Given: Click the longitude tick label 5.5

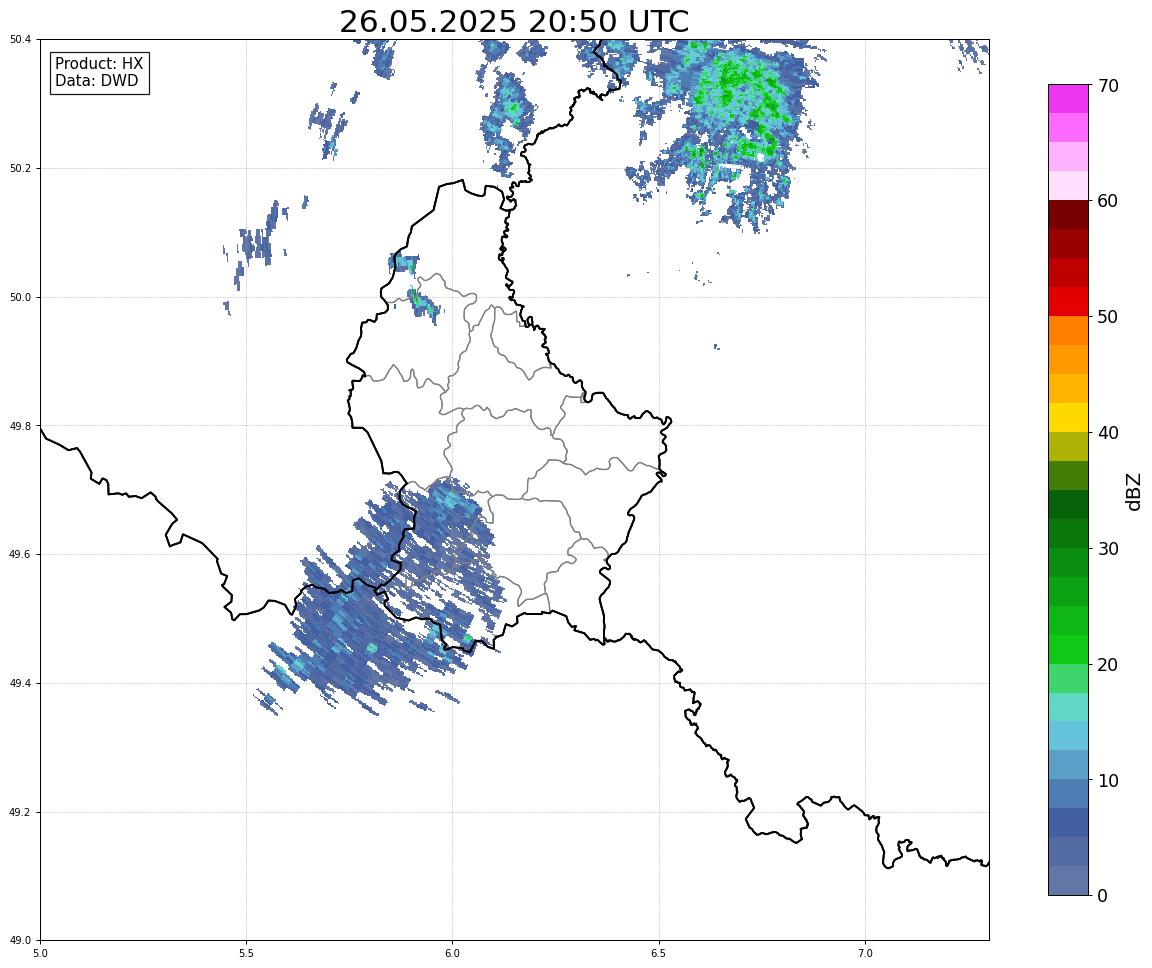Looking at the screenshot, I should 246,953.
